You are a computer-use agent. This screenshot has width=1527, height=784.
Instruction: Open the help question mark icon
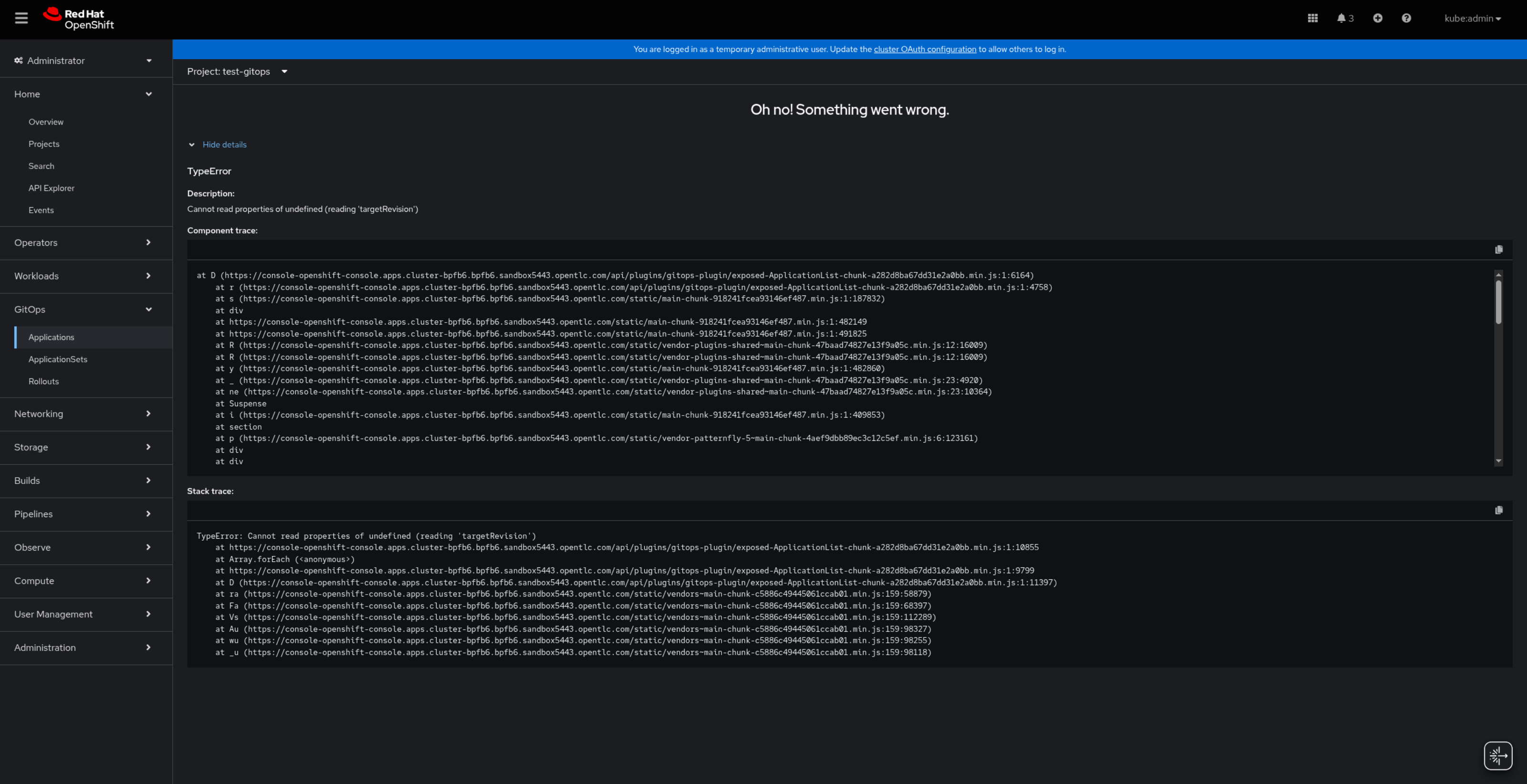(1406, 18)
